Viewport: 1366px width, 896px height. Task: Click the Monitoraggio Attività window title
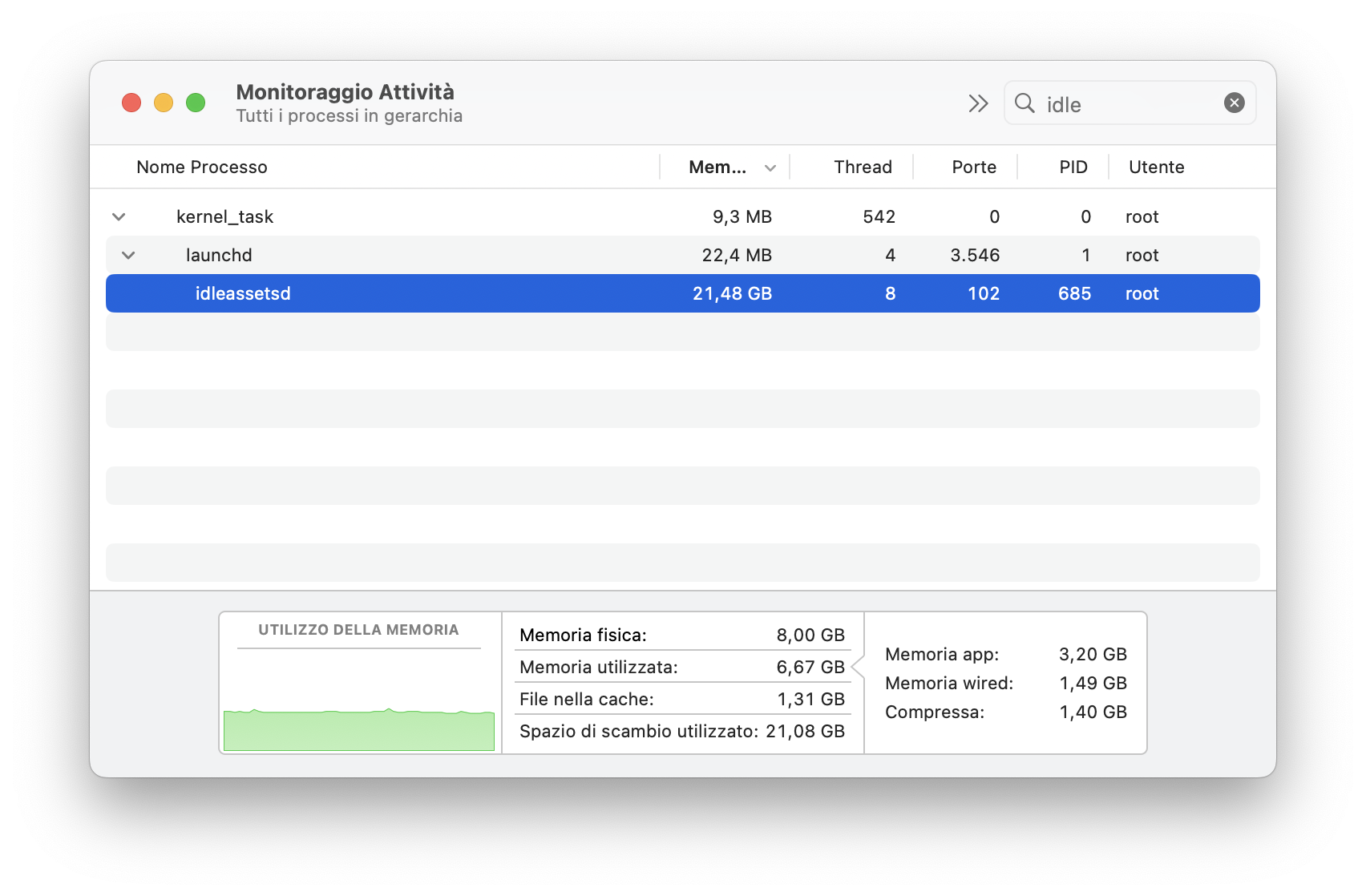pyautogui.click(x=345, y=91)
